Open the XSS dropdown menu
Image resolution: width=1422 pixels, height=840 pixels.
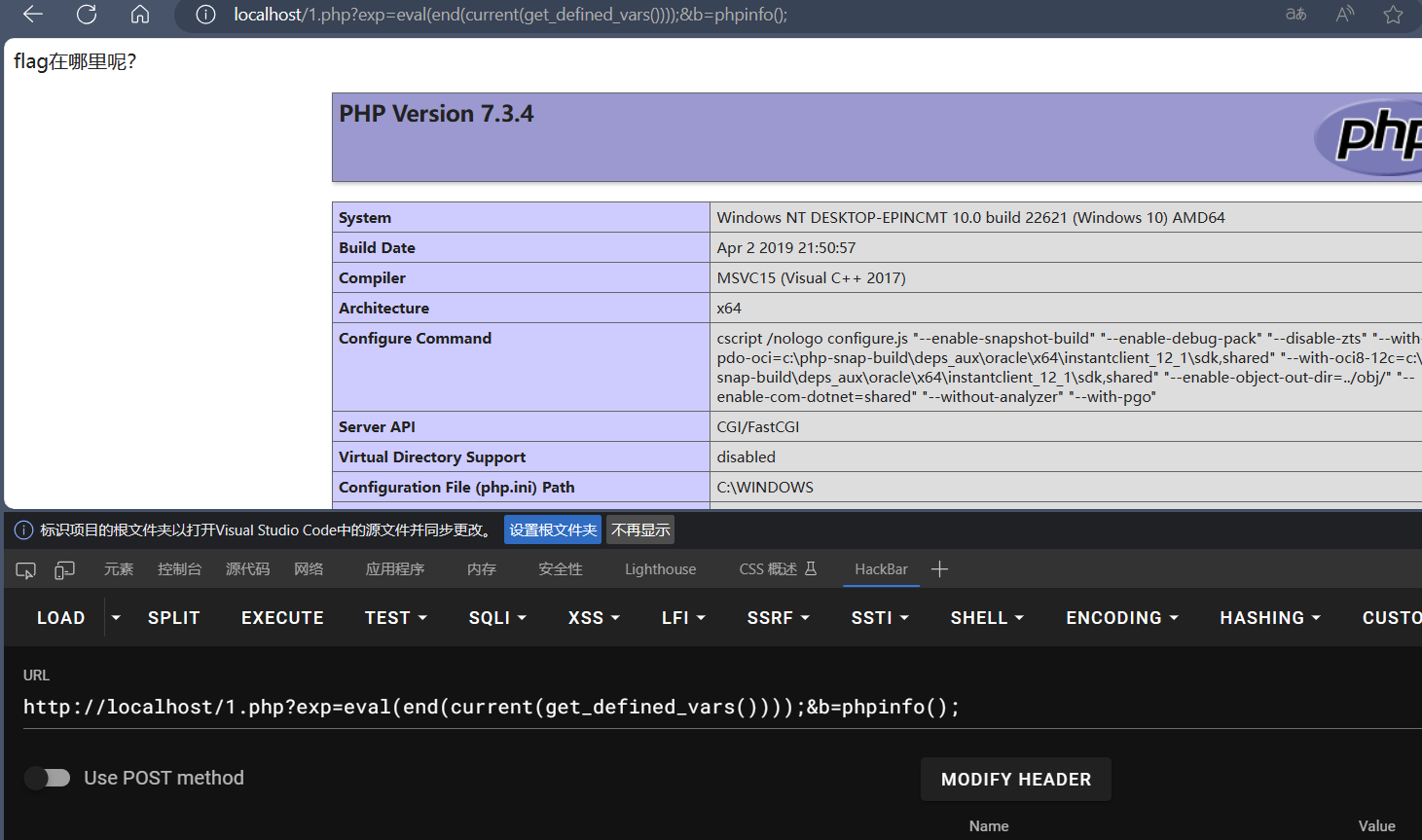tap(594, 617)
